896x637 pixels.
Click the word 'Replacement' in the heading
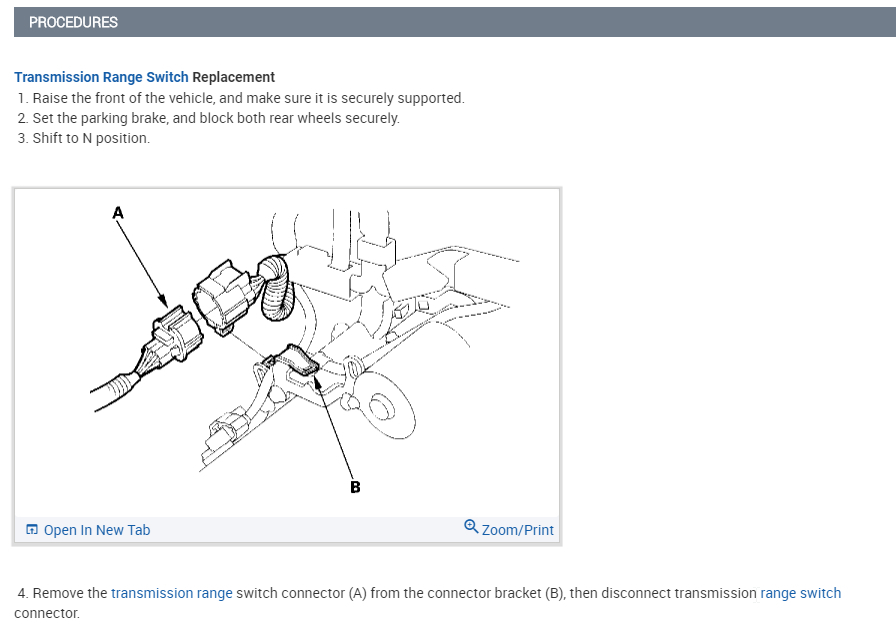coord(233,77)
